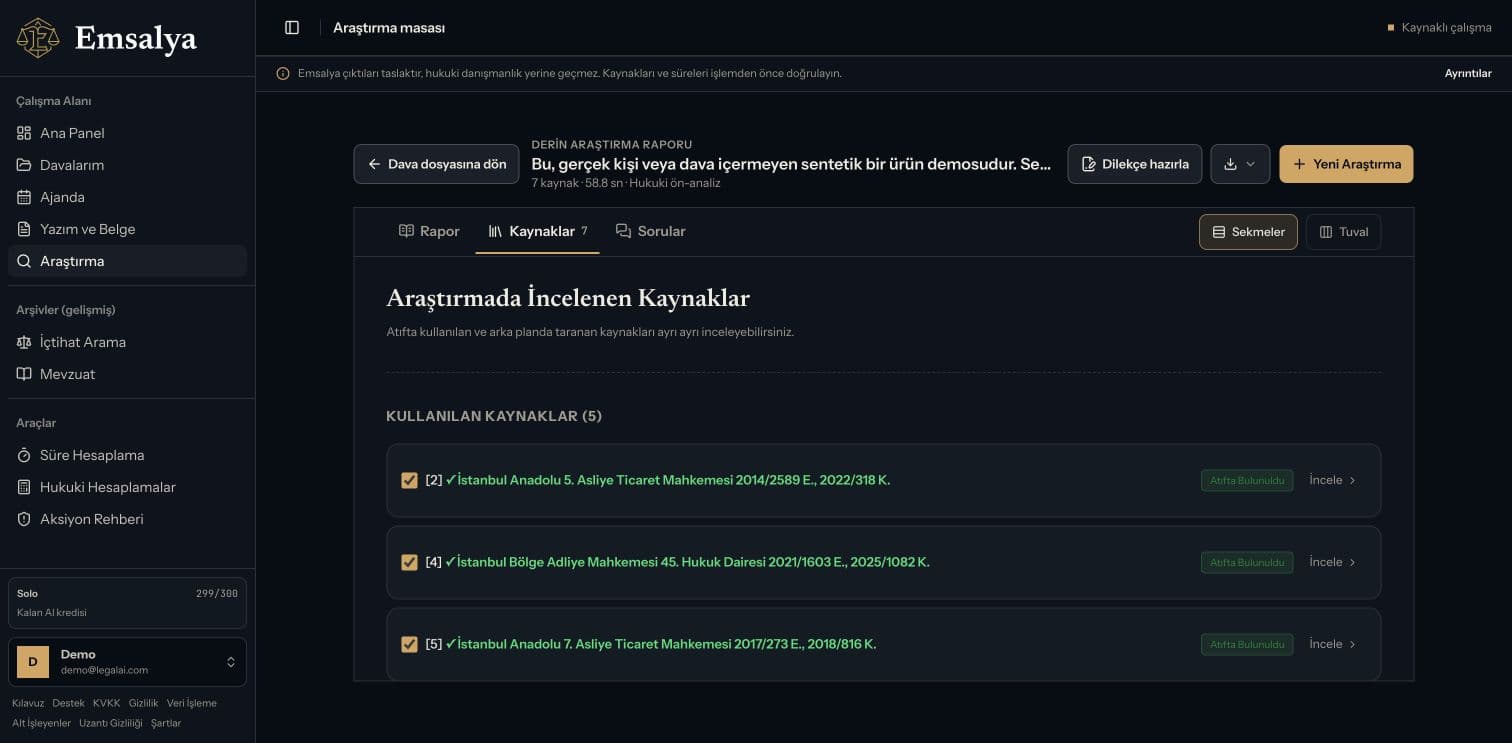
Task: Uncheck source [4] Bölge Adliye checkbox
Action: (409, 562)
